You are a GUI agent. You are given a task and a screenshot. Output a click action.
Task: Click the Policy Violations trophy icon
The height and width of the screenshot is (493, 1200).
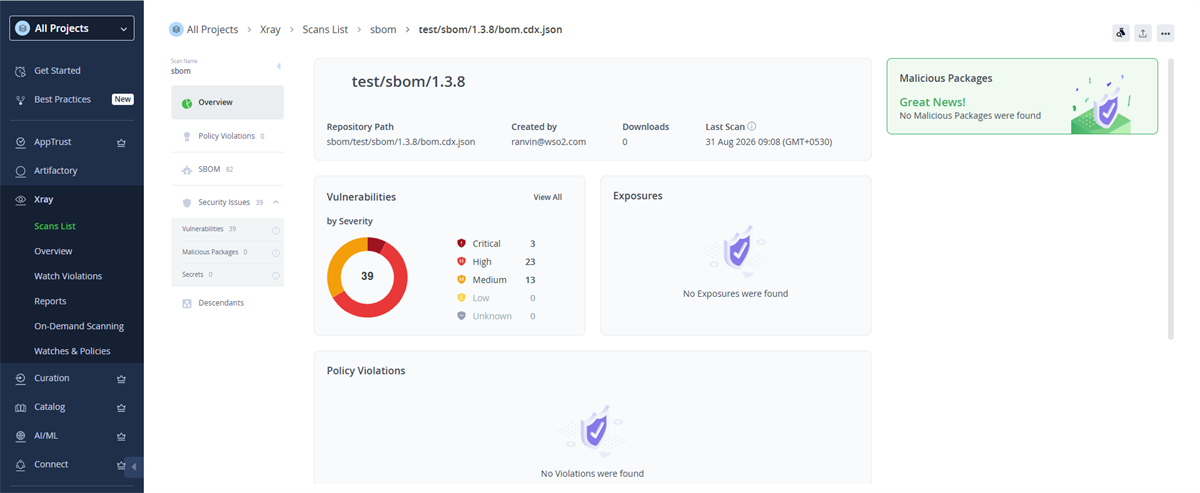[187, 136]
